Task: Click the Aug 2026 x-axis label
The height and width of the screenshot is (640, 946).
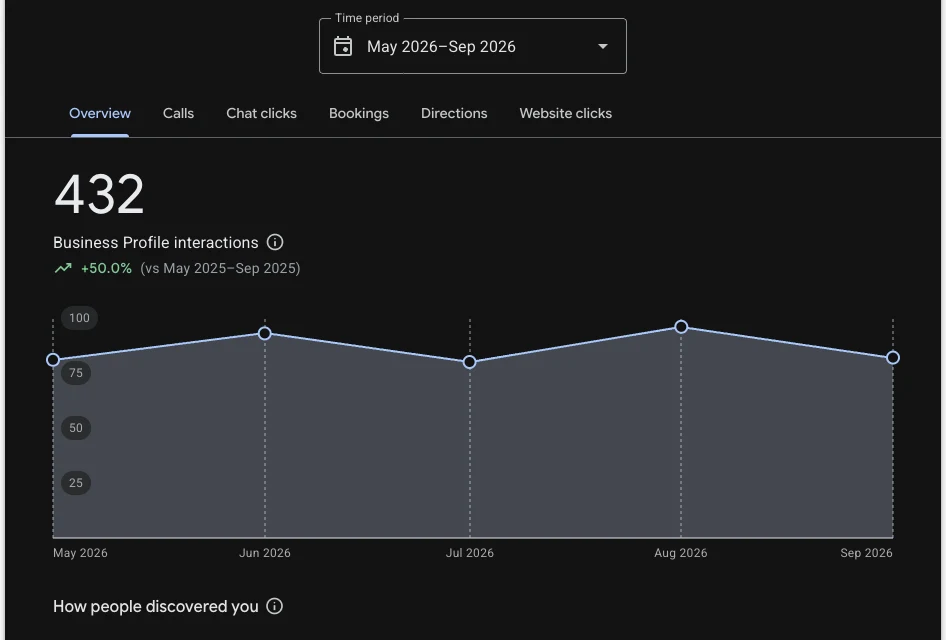Action: (x=681, y=553)
